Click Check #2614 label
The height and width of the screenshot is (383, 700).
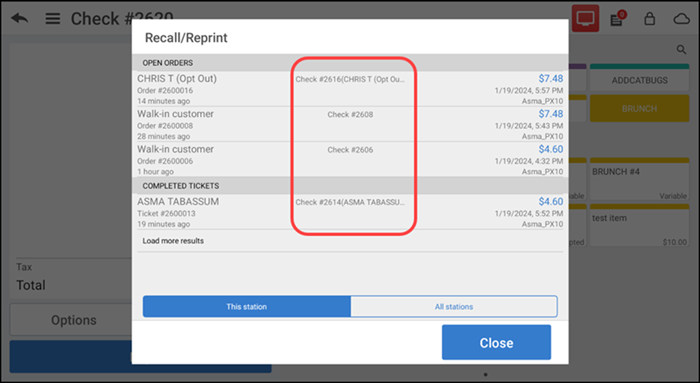[350, 203]
